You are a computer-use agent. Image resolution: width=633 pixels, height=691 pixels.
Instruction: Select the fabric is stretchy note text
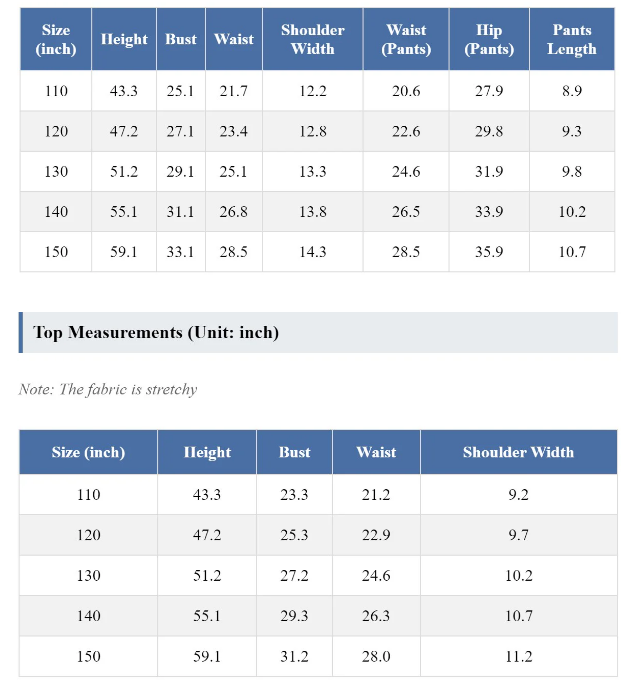108,390
